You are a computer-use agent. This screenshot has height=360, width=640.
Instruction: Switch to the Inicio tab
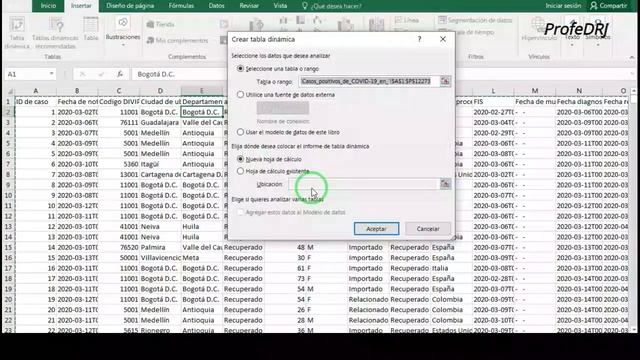(48, 6)
